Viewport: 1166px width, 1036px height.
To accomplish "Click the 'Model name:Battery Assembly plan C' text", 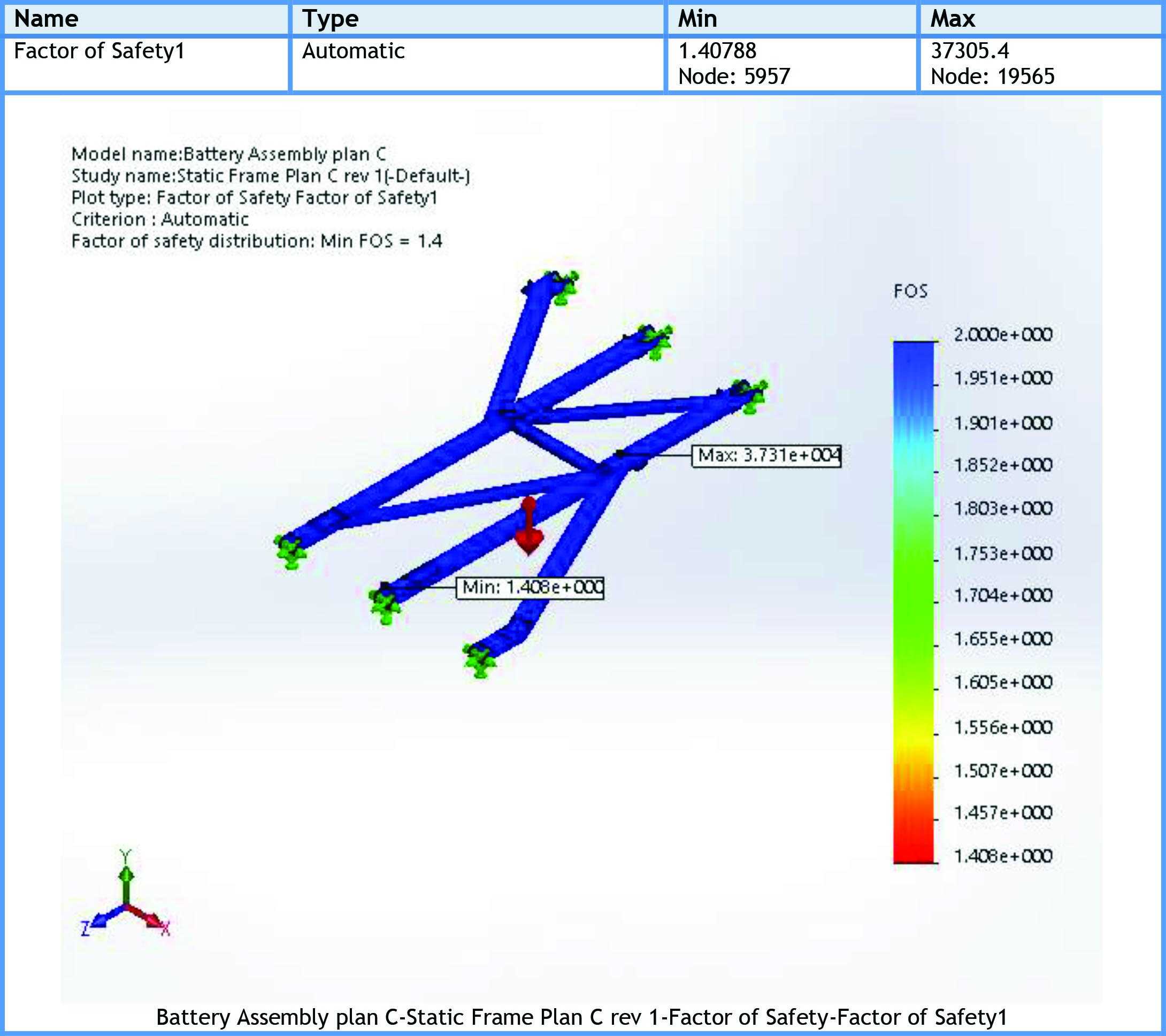I will point(229,154).
